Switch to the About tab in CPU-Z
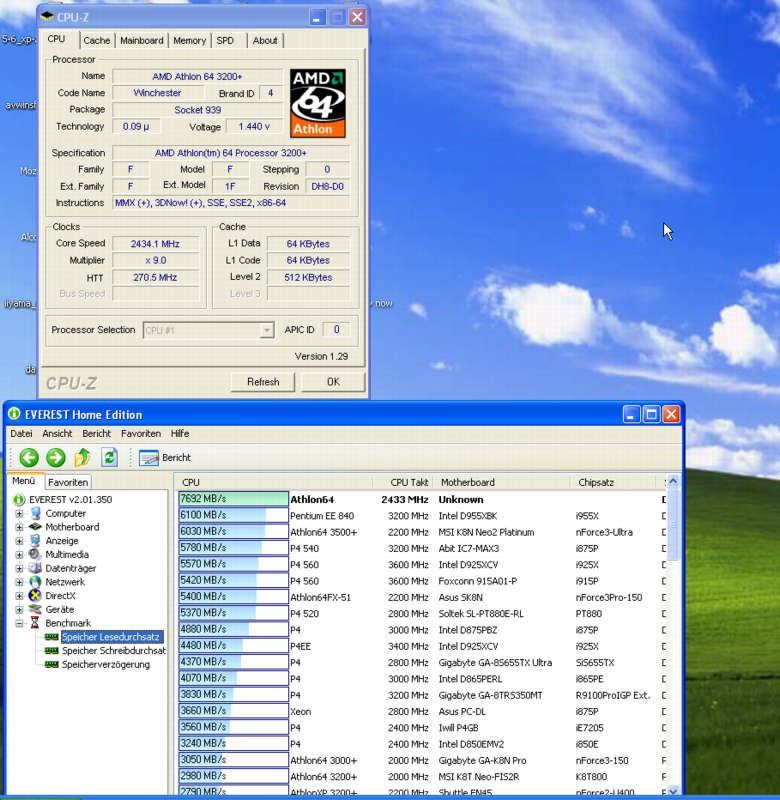The width and height of the screenshot is (780, 800). (x=265, y=40)
